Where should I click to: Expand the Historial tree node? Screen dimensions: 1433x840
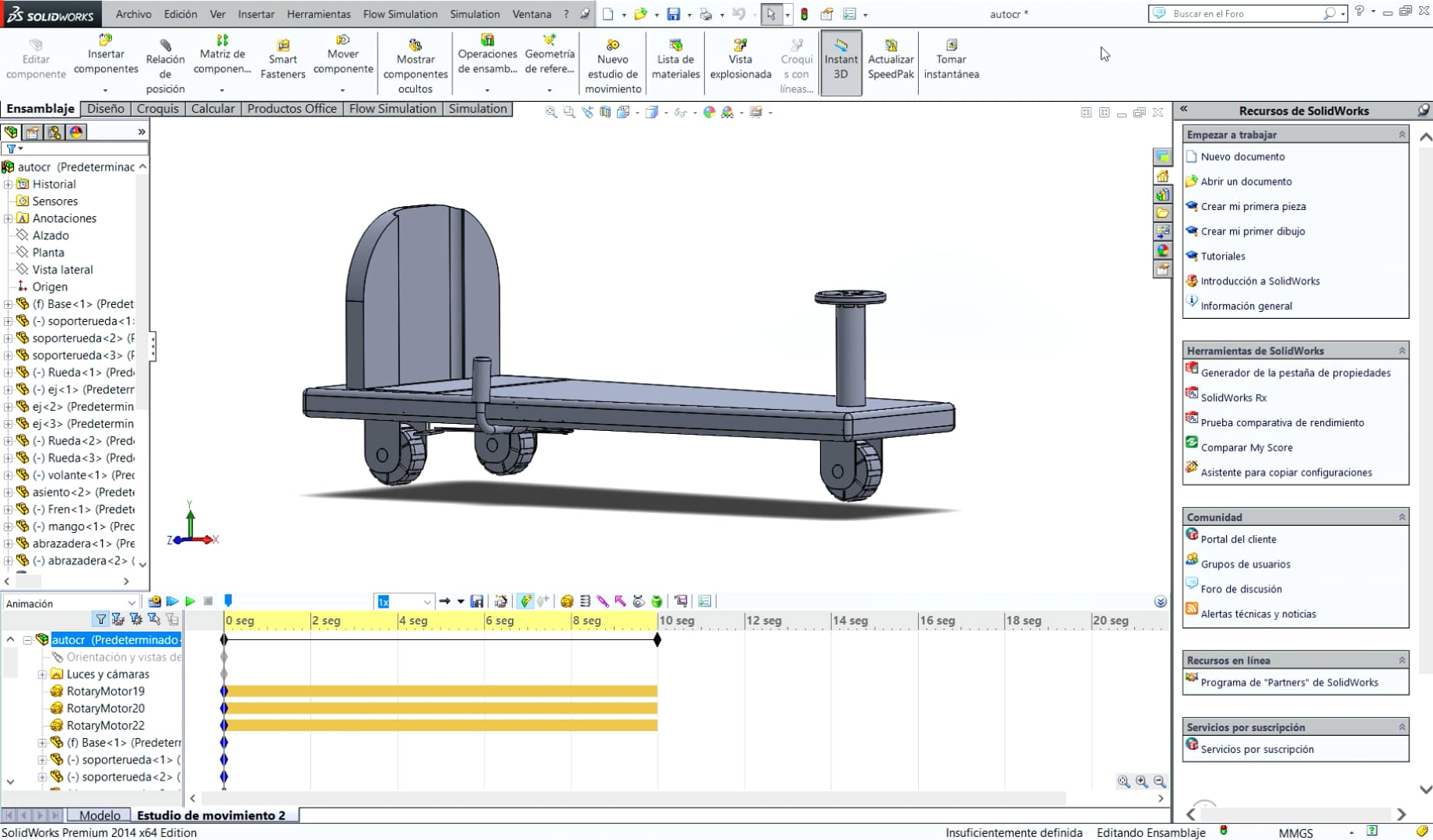point(8,184)
